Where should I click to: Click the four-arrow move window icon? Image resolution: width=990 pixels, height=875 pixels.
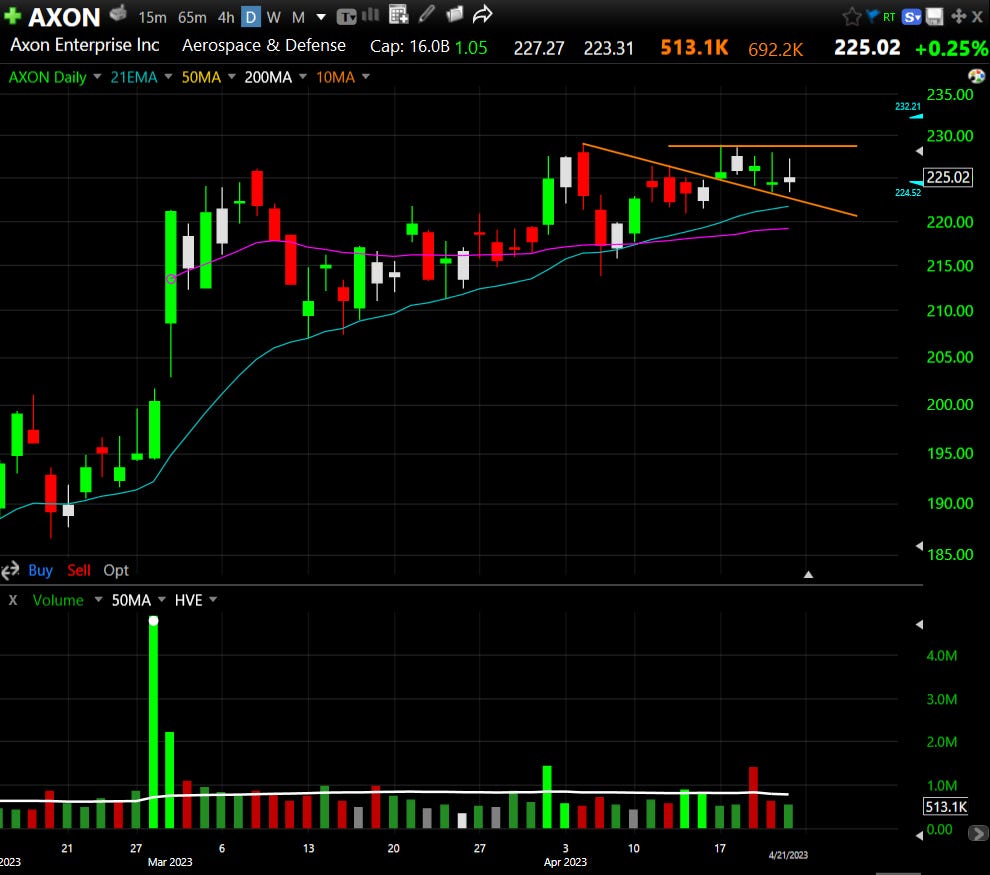[958, 16]
